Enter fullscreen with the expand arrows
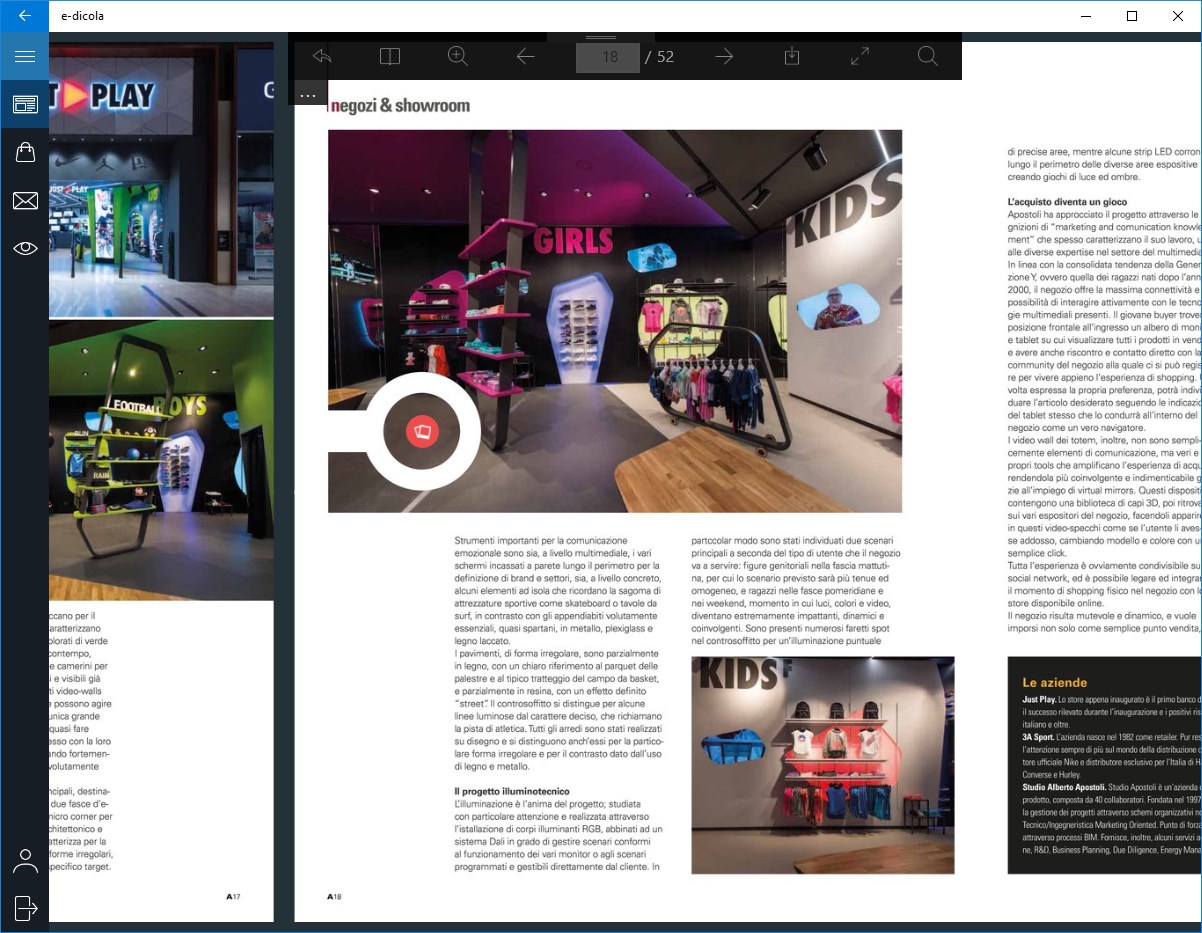The image size is (1202, 933). (x=860, y=57)
